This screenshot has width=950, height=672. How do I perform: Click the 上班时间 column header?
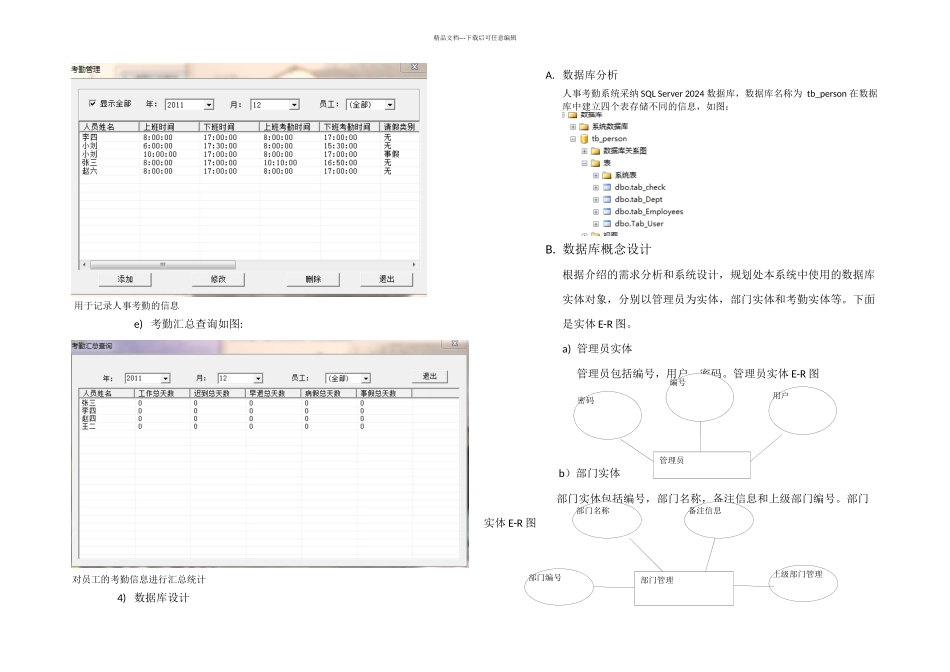(x=170, y=127)
